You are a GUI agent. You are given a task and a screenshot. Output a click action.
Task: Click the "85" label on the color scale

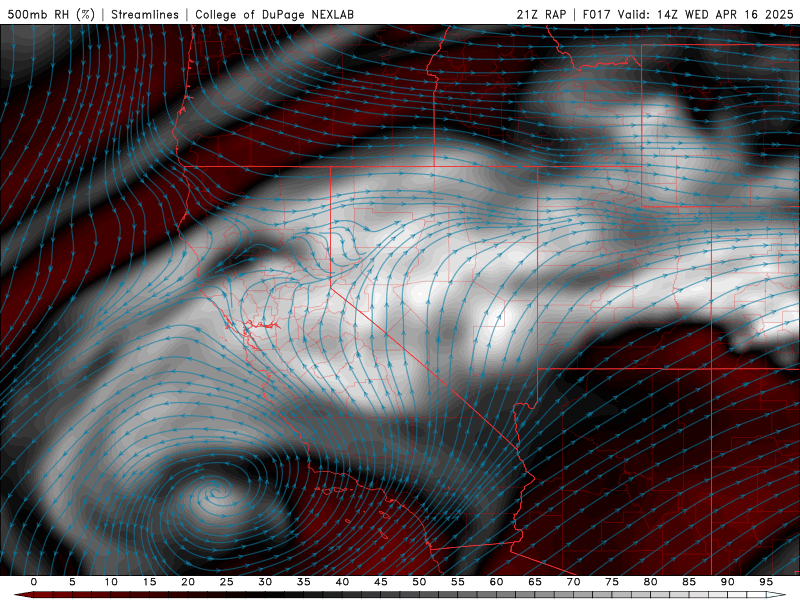[689, 582]
